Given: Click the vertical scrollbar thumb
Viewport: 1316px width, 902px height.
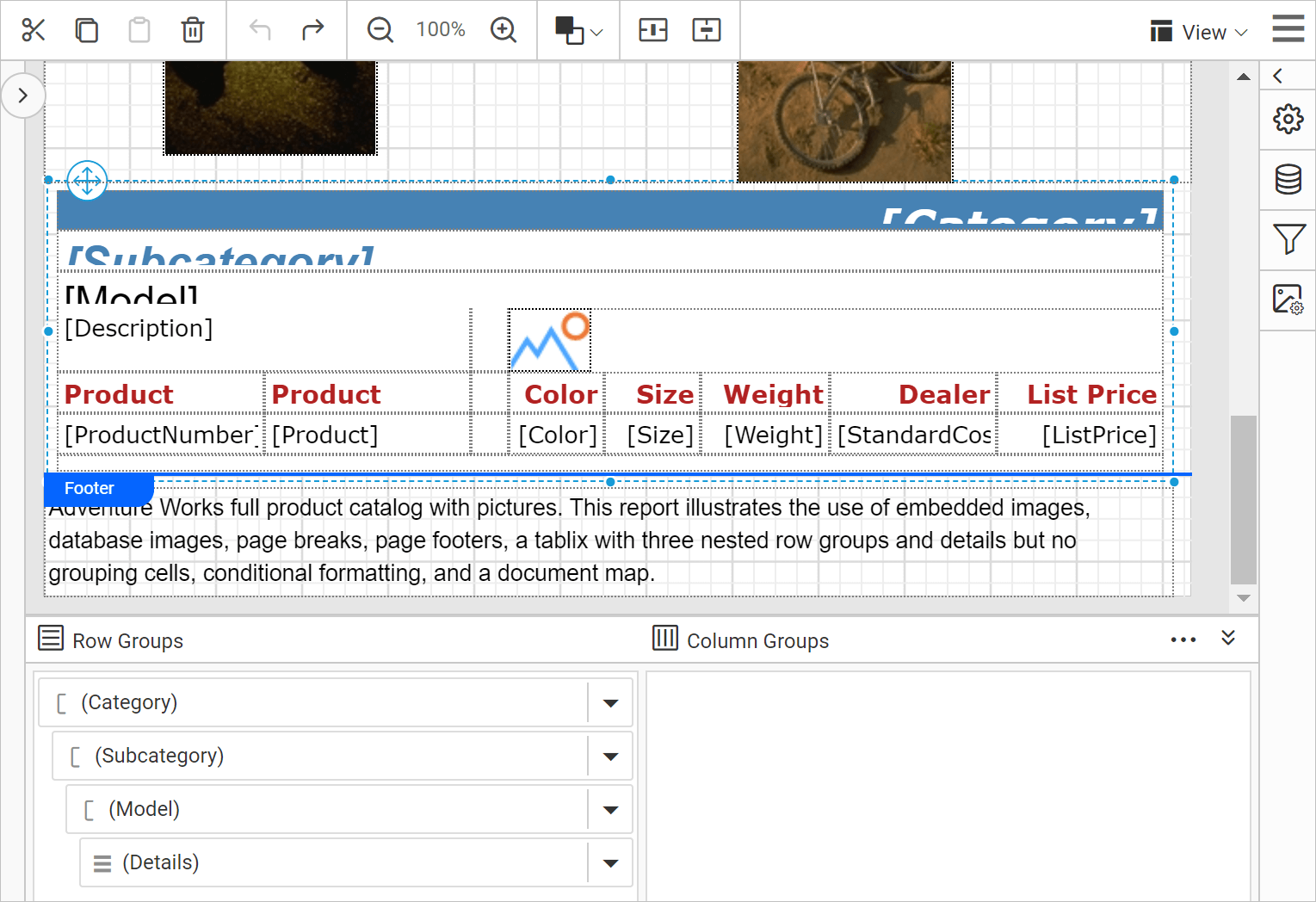Looking at the screenshot, I should pyautogui.click(x=1244, y=500).
